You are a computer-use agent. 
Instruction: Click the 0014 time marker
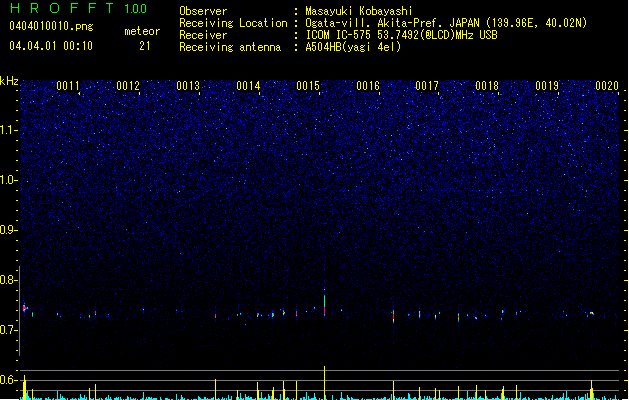pyautogui.click(x=248, y=86)
